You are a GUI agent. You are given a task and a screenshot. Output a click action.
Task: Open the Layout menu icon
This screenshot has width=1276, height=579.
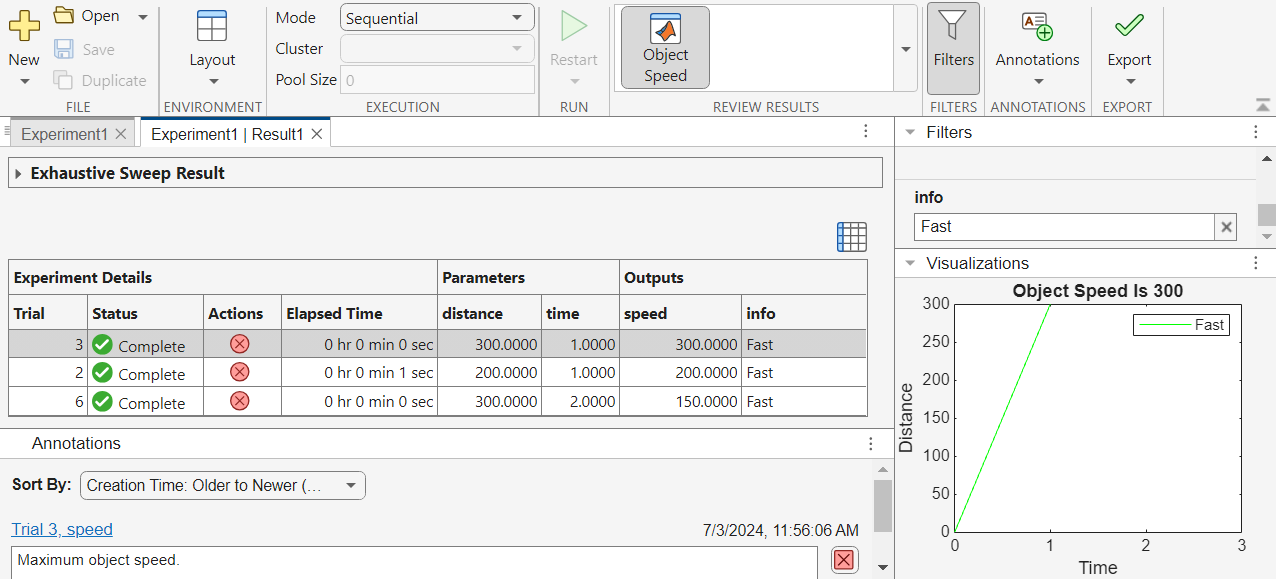coord(212,27)
